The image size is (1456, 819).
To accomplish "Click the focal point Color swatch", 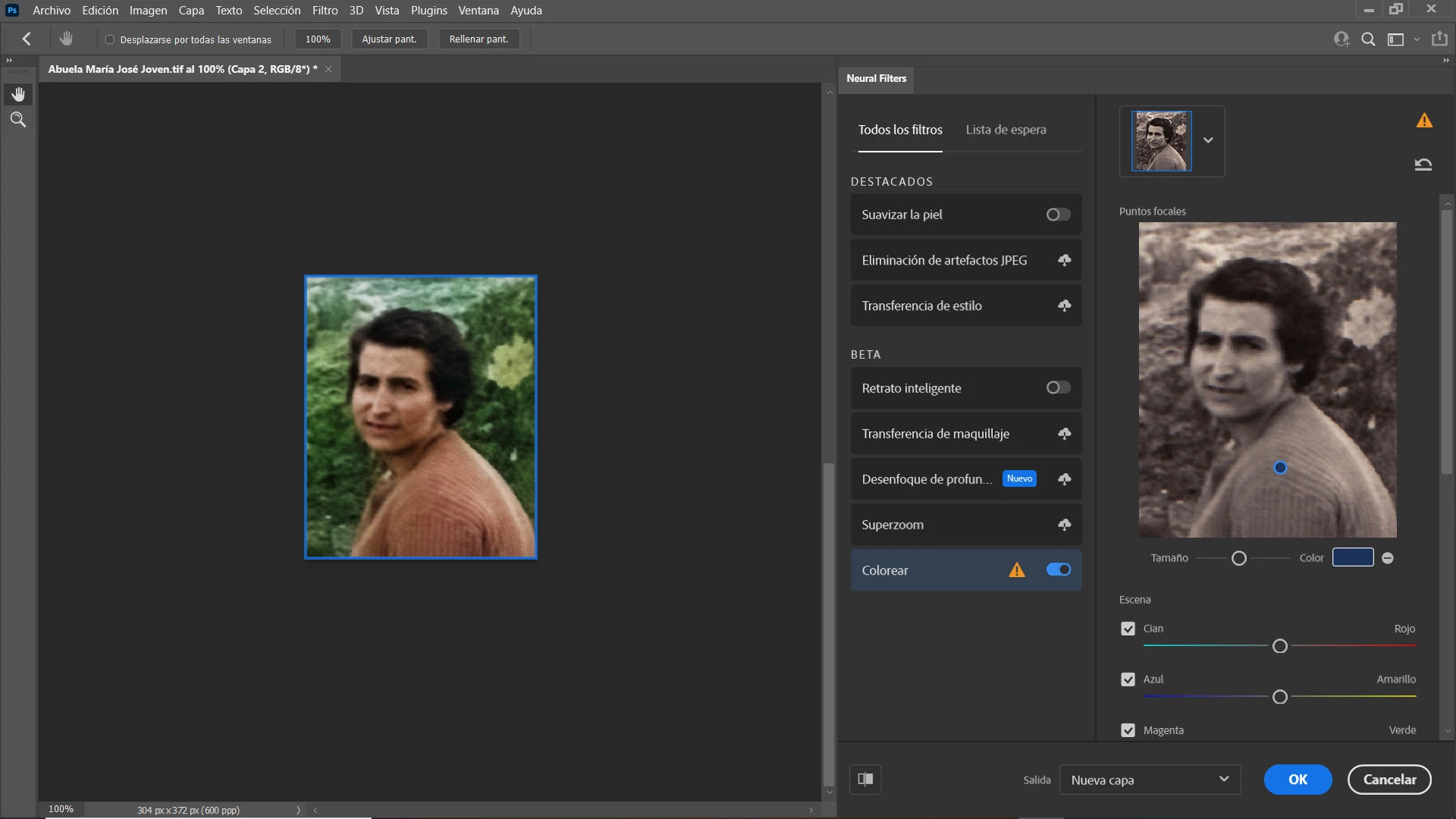I will 1352,558.
